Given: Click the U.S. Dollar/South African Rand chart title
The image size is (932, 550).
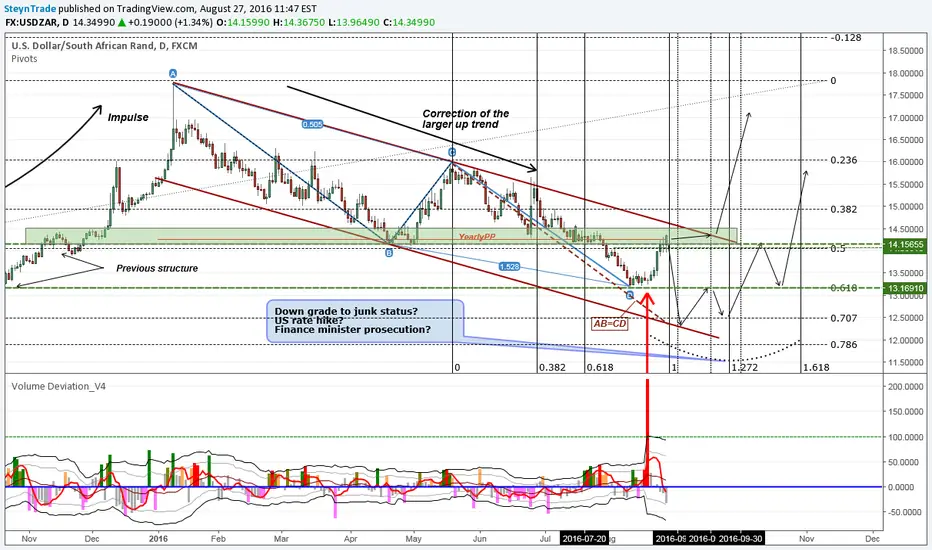Looking at the screenshot, I should [104, 46].
